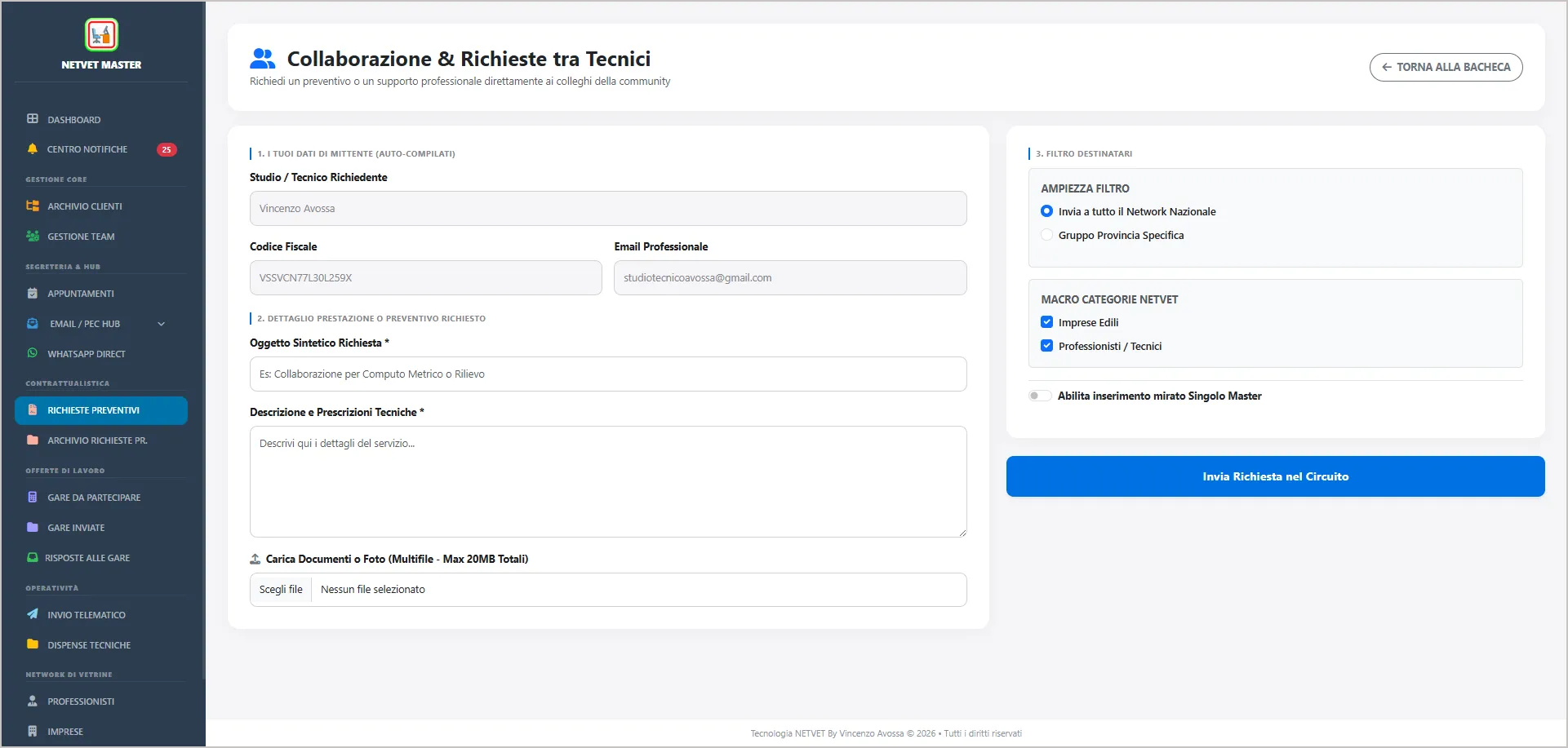Click the Studio / Tecnico Richiedente field
Screen dimensions: 1568x748
click(608, 208)
